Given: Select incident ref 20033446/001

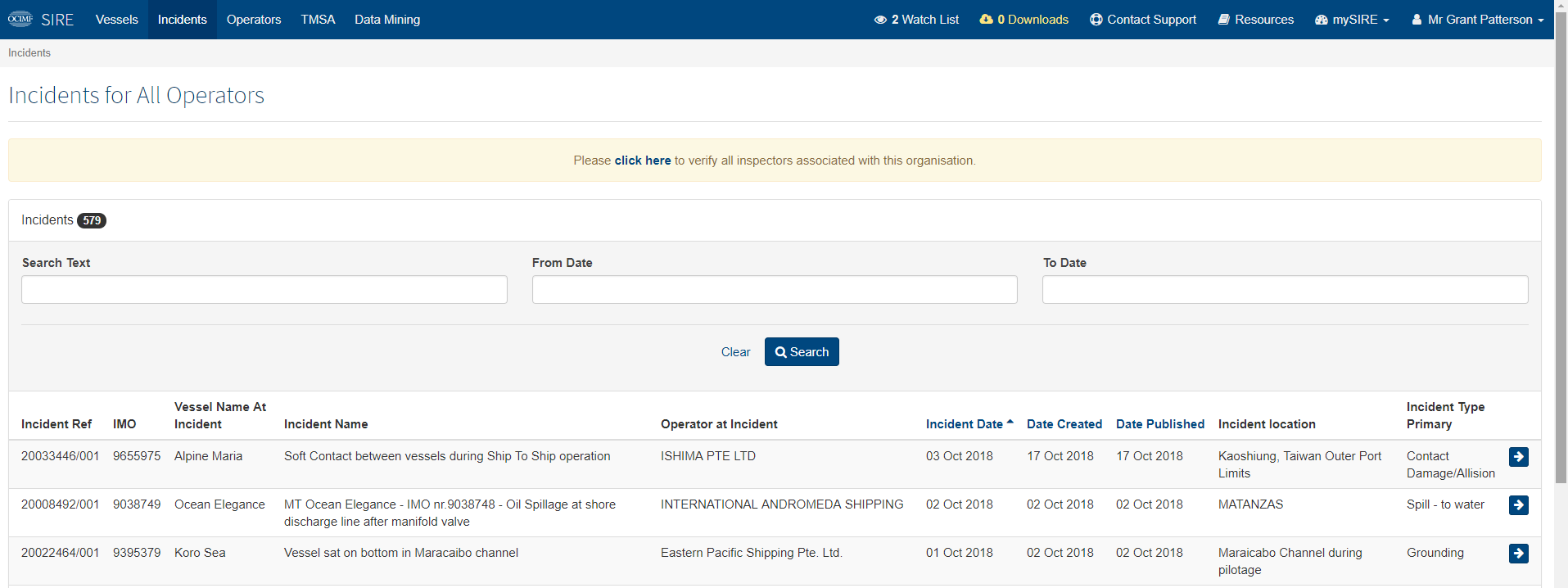Looking at the screenshot, I should [61, 456].
